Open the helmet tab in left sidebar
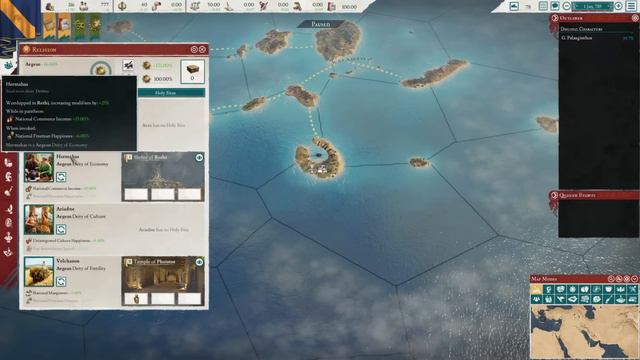Screen dimensions: 640x360 pyautogui.click(x=8, y=177)
